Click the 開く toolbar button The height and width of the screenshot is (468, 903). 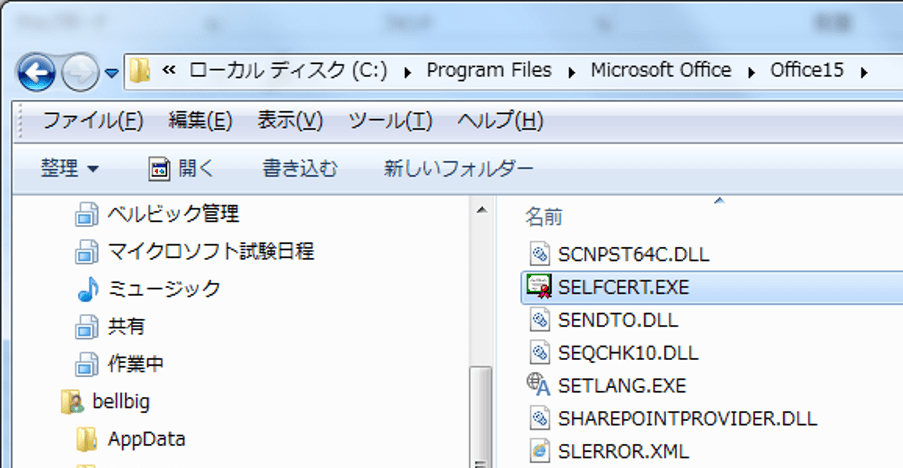(x=181, y=169)
